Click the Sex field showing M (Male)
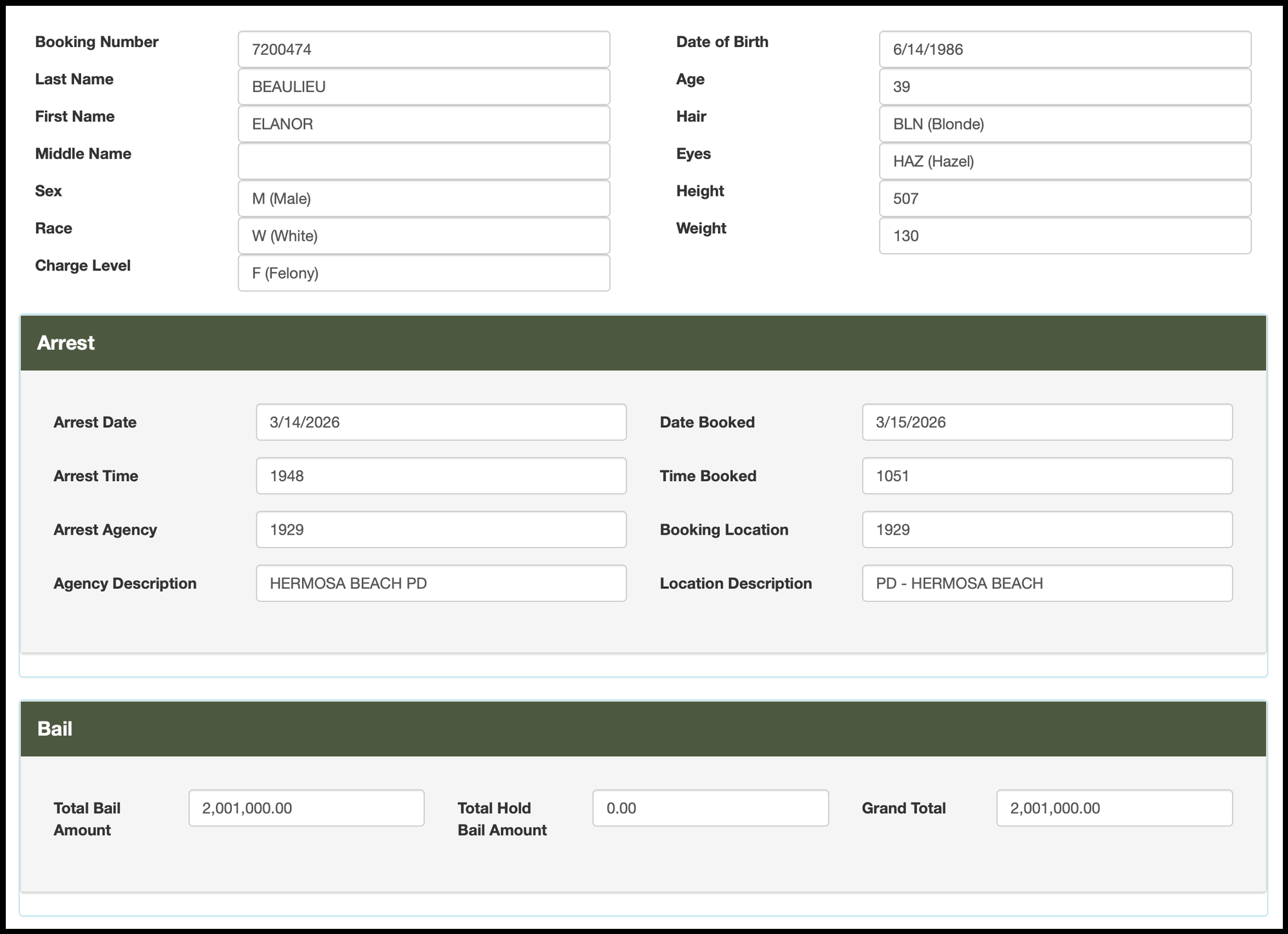 [424, 199]
